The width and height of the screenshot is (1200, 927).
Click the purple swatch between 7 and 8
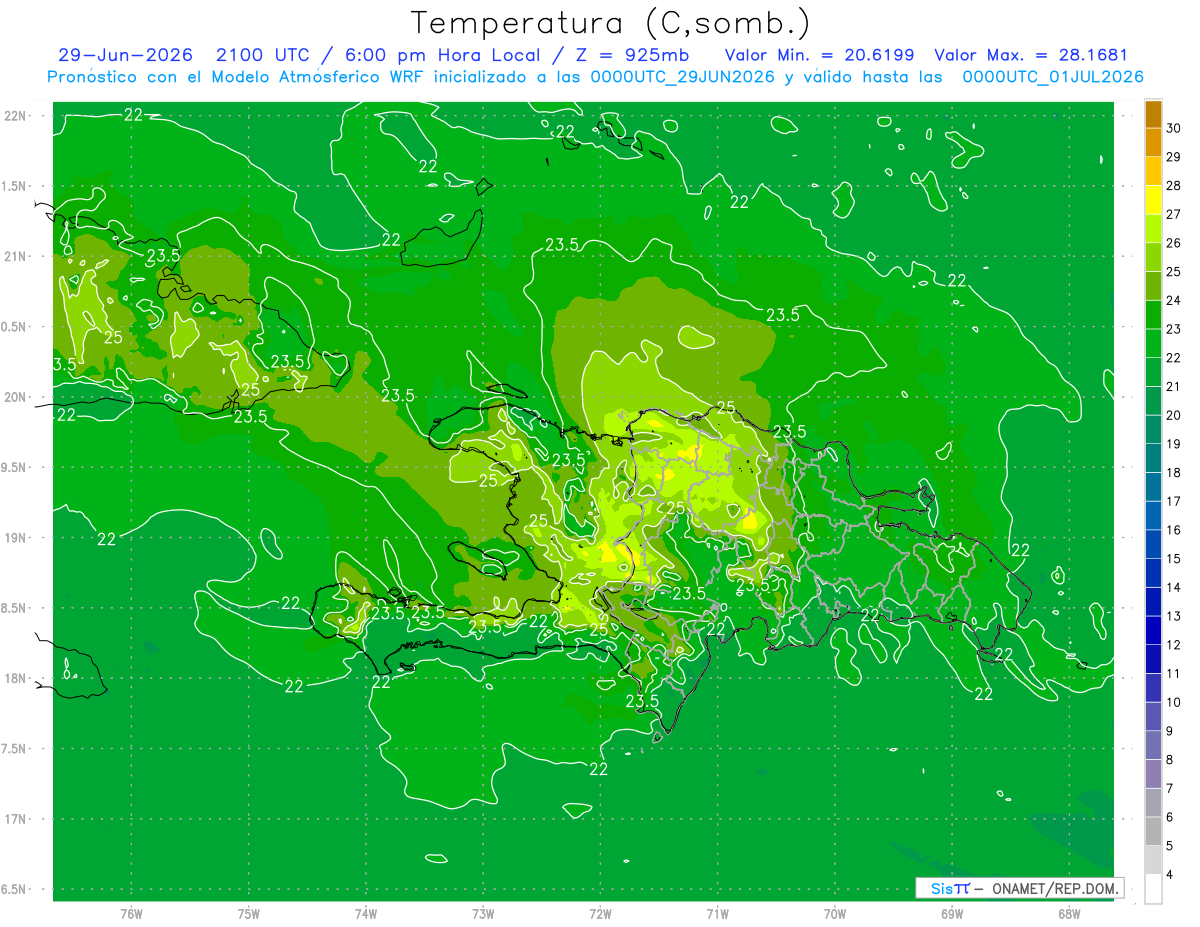coord(1153,774)
